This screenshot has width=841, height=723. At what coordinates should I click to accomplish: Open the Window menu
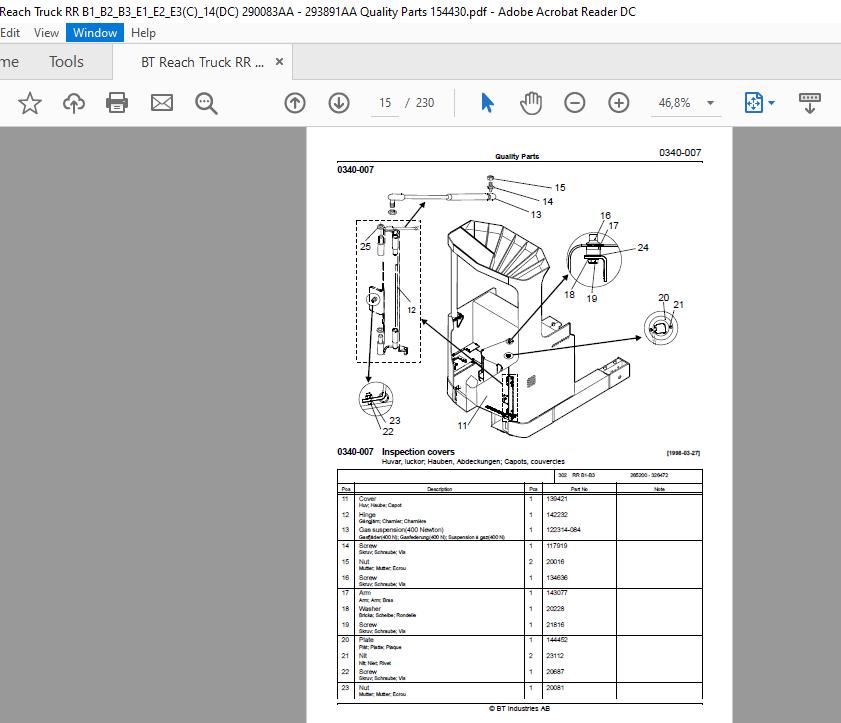click(x=95, y=33)
